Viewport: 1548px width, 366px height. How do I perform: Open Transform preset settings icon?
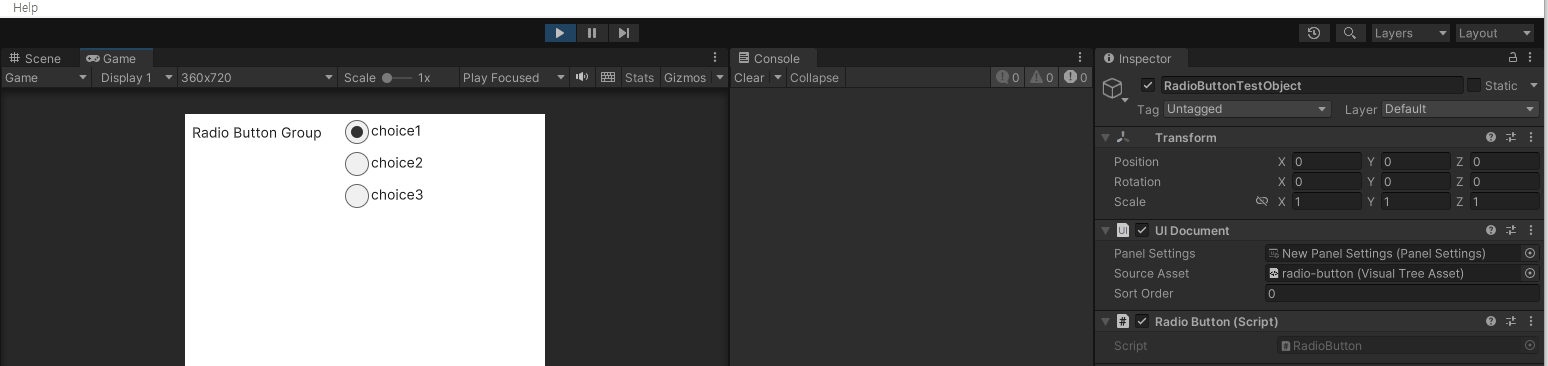tap(1511, 137)
